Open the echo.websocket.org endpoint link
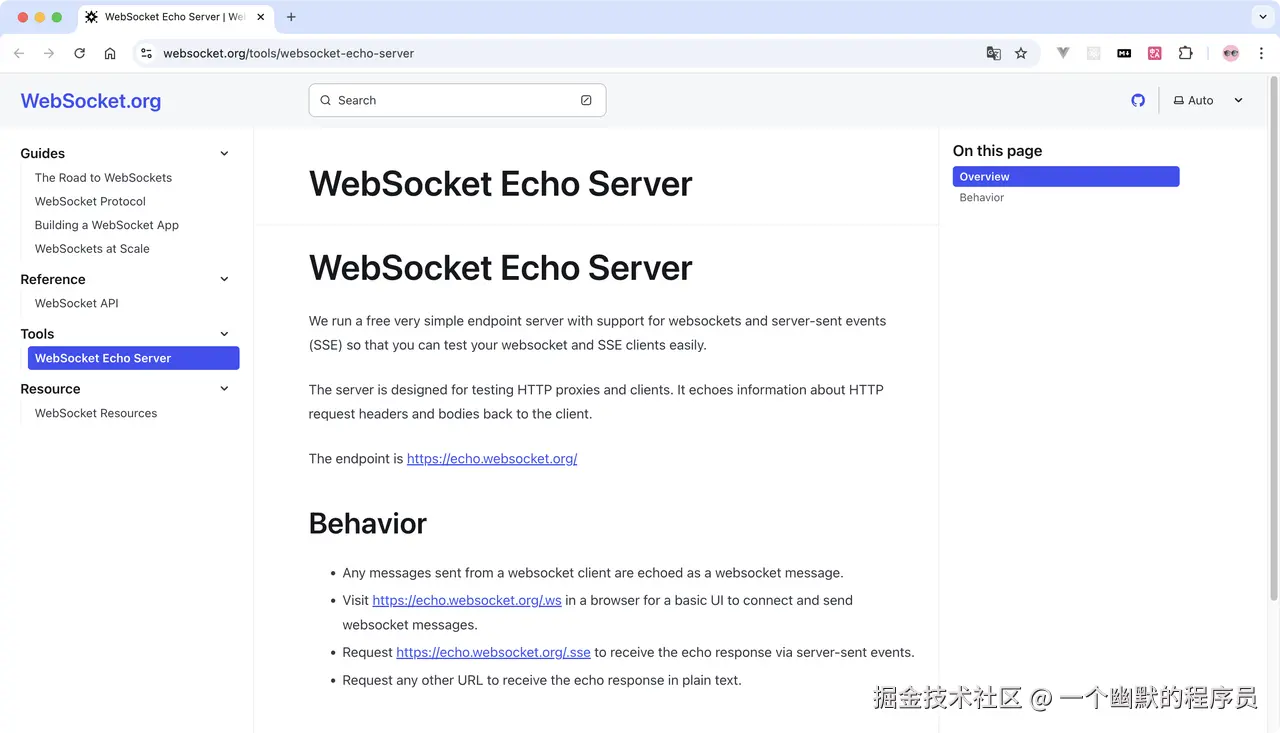The image size is (1280, 733). 491,458
